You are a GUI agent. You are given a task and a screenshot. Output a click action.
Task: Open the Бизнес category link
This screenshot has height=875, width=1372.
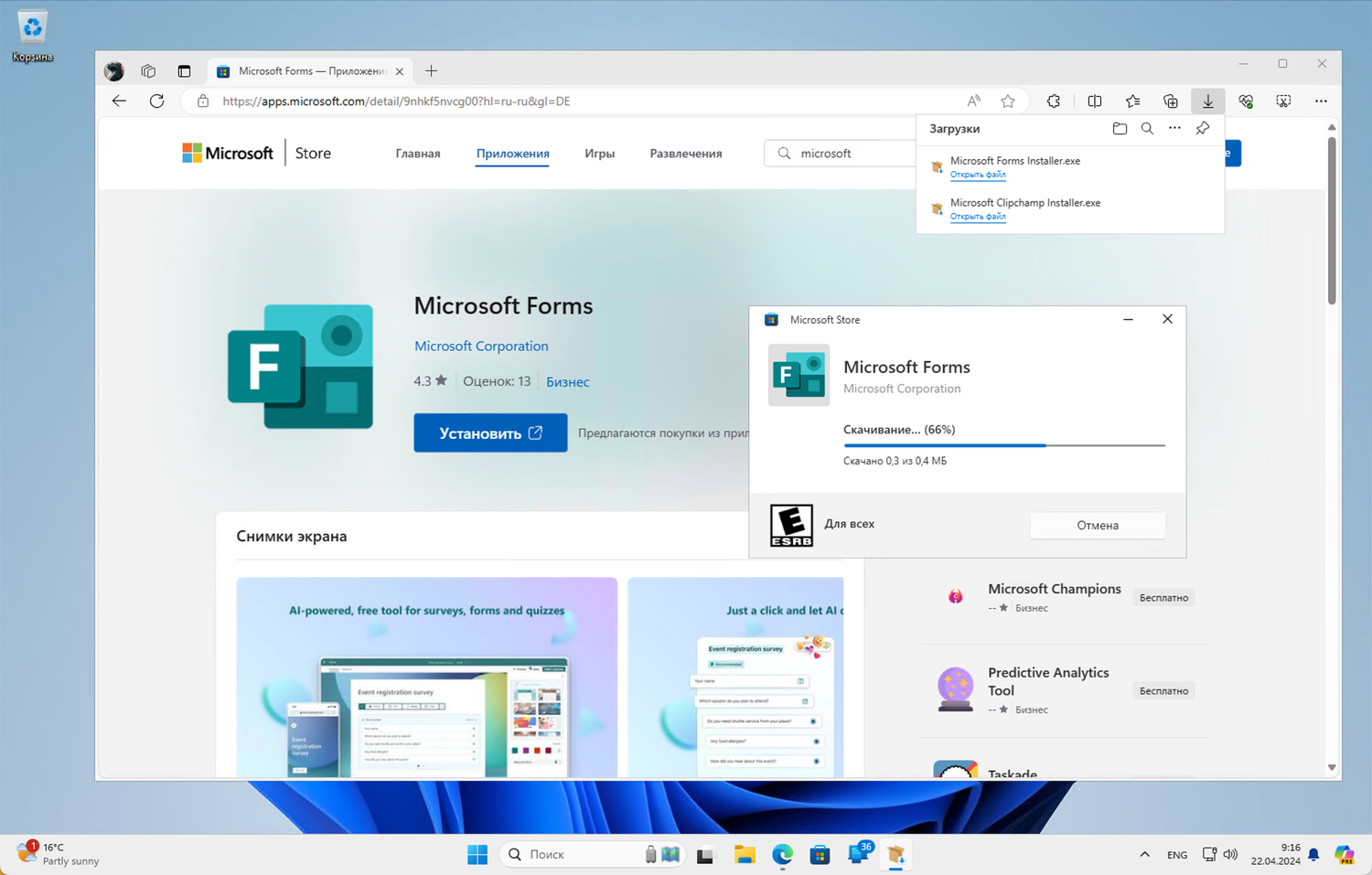pos(568,381)
